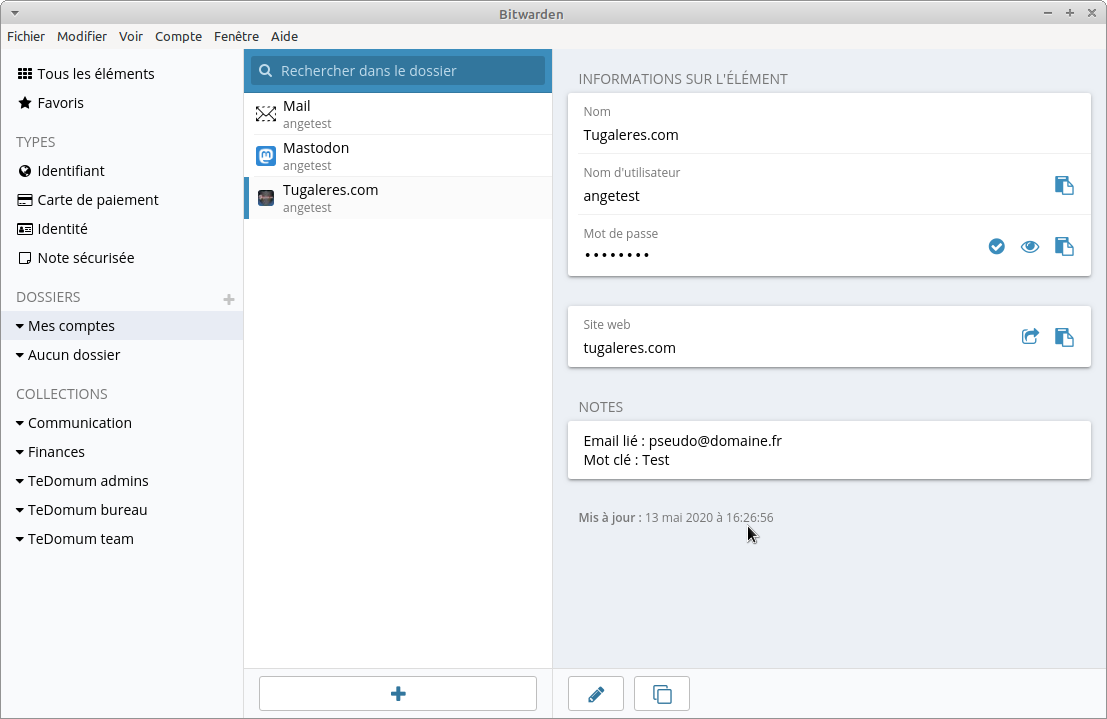The width and height of the screenshot is (1107, 719).
Task: Open the Fichier menu
Action: click(26, 36)
